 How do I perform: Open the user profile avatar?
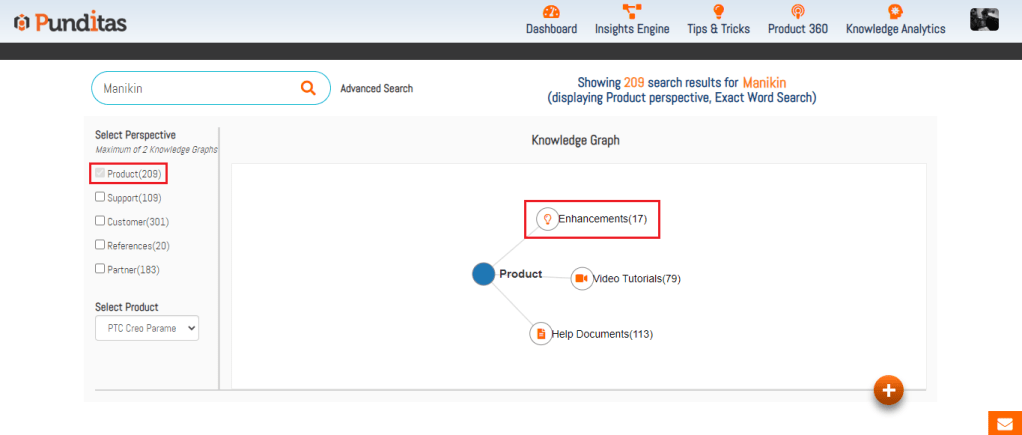(x=984, y=20)
